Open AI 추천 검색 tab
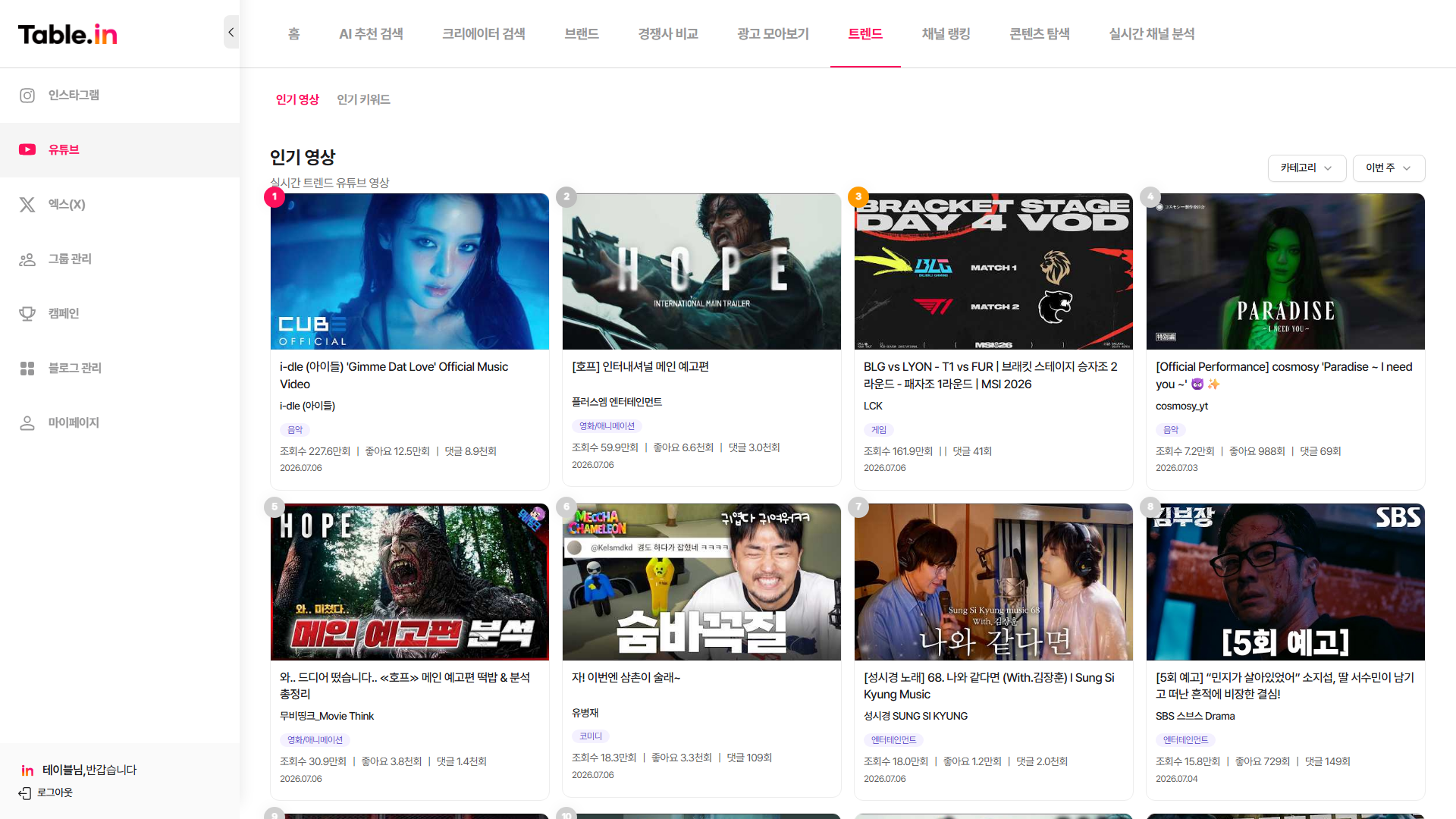 click(x=371, y=34)
